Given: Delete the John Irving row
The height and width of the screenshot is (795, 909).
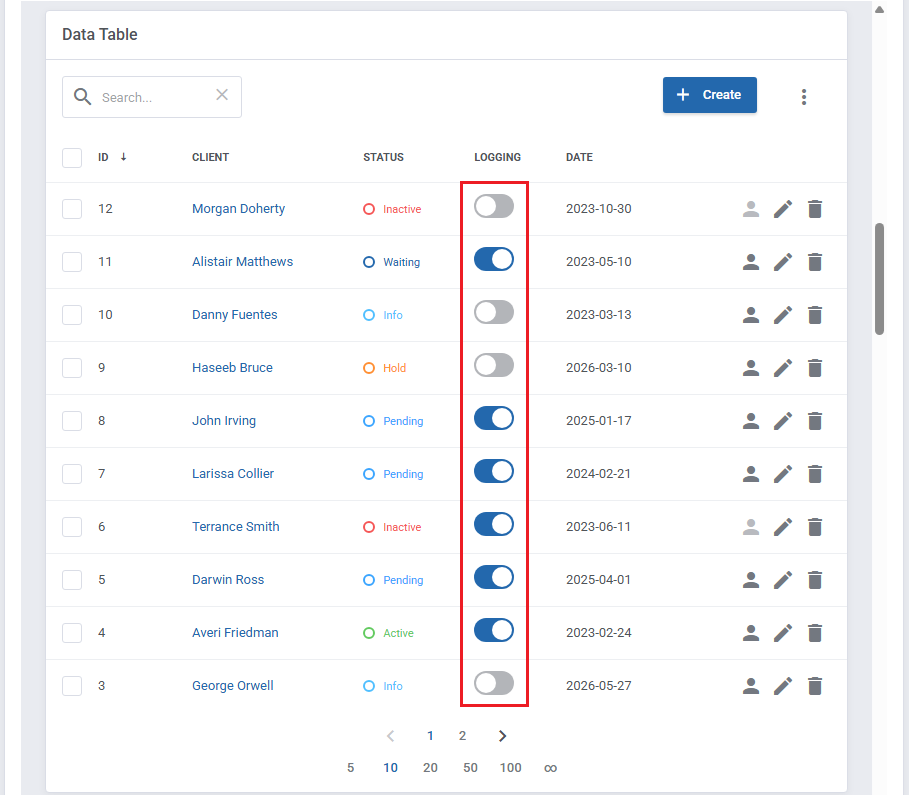Looking at the screenshot, I should 815,421.
